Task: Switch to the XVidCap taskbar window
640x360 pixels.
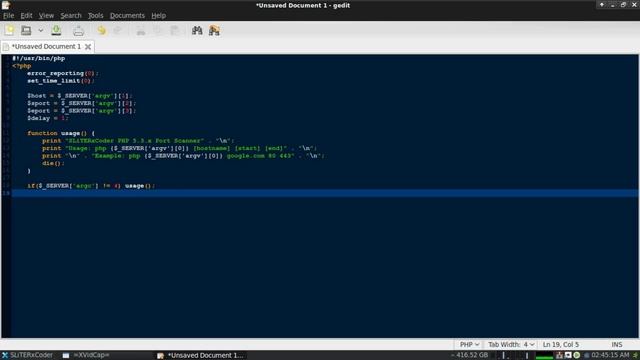Action: pyautogui.click(x=86, y=355)
